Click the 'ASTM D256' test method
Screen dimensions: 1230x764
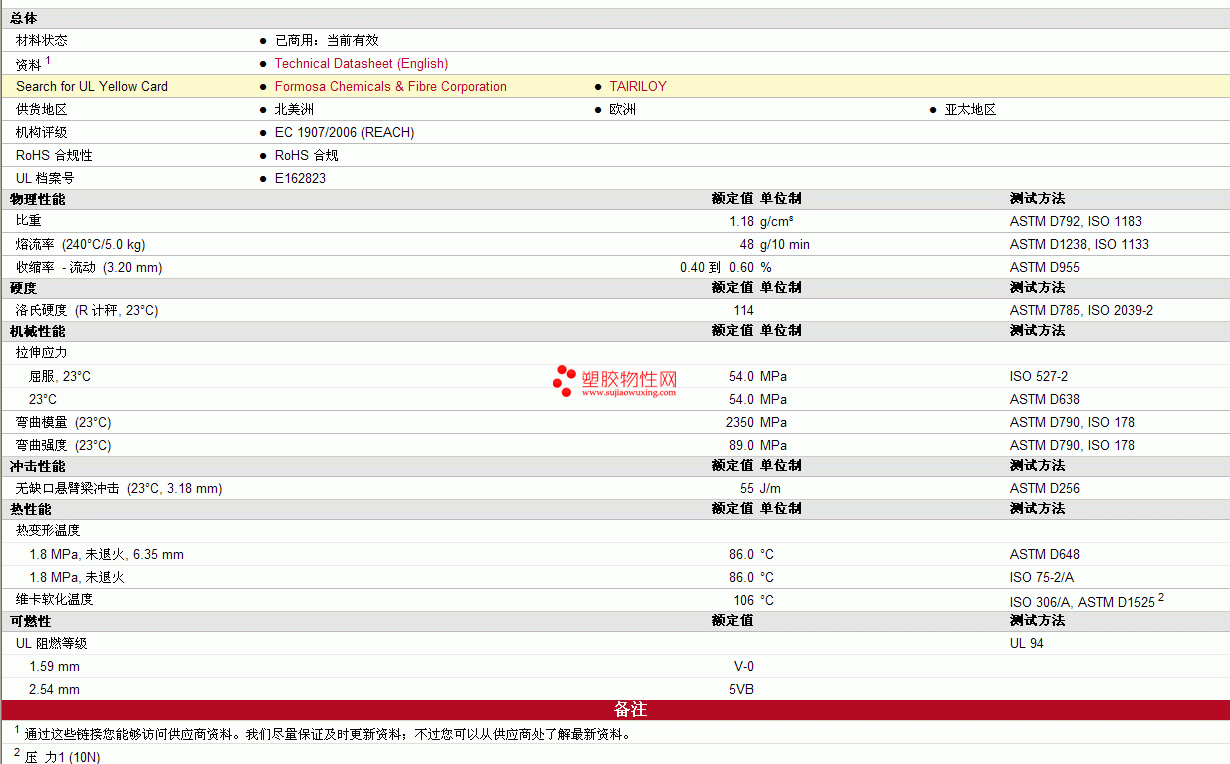pyautogui.click(x=1045, y=488)
